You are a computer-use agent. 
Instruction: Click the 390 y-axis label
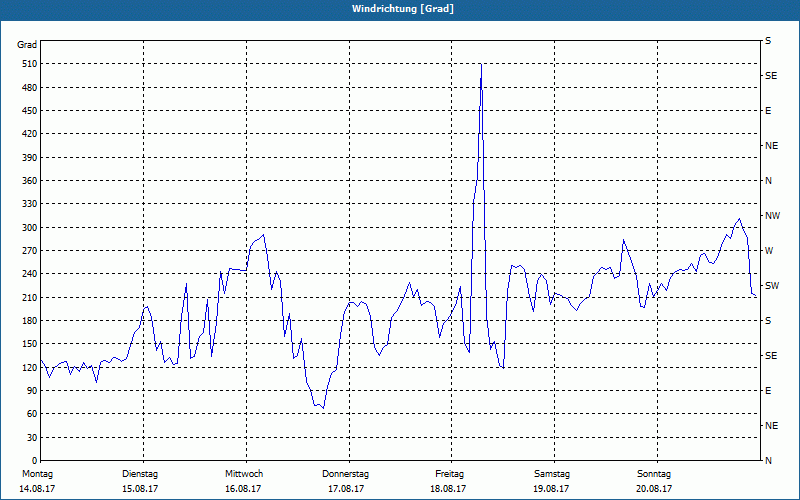pos(30,158)
